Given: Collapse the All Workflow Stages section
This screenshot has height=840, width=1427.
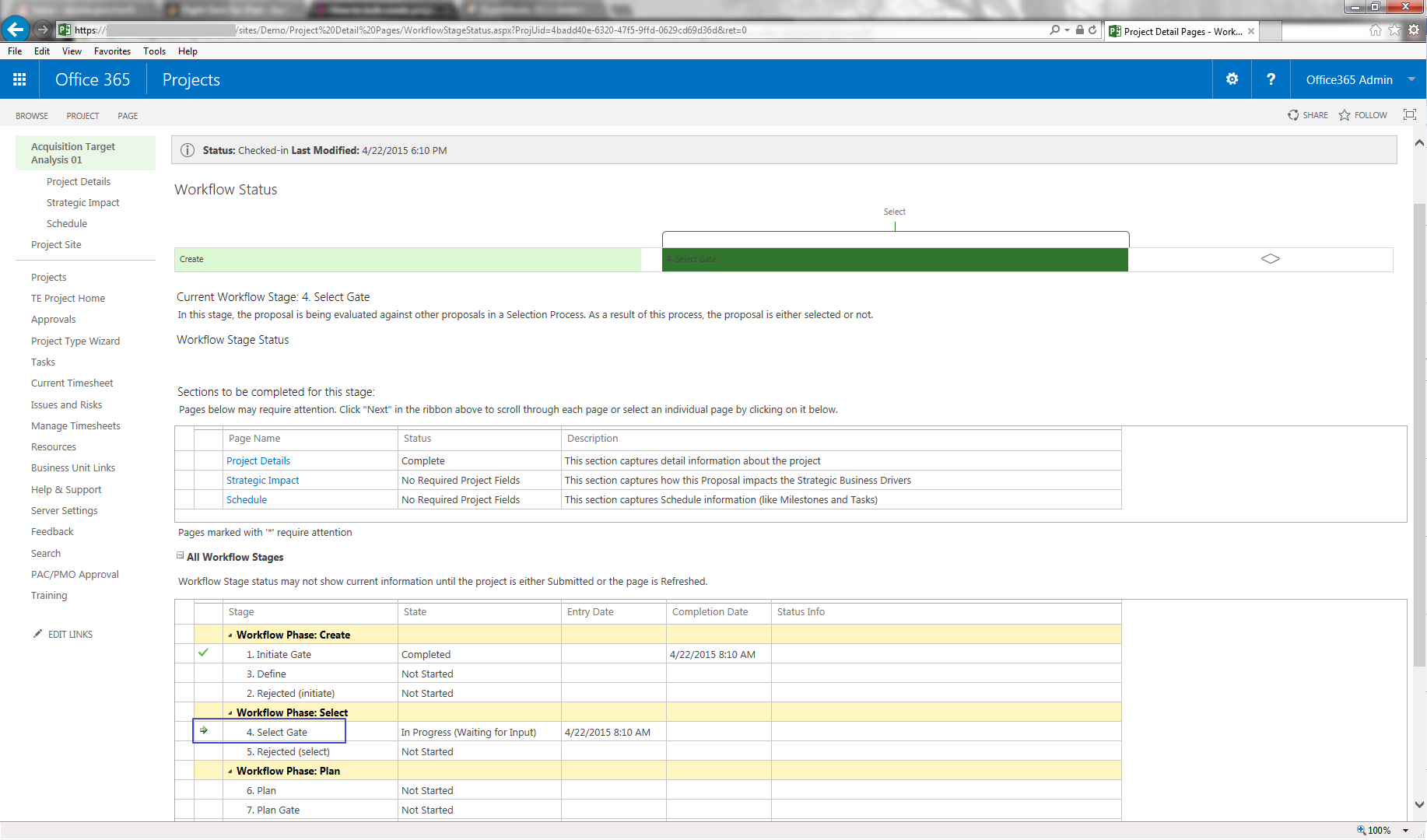Looking at the screenshot, I should (181, 555).
